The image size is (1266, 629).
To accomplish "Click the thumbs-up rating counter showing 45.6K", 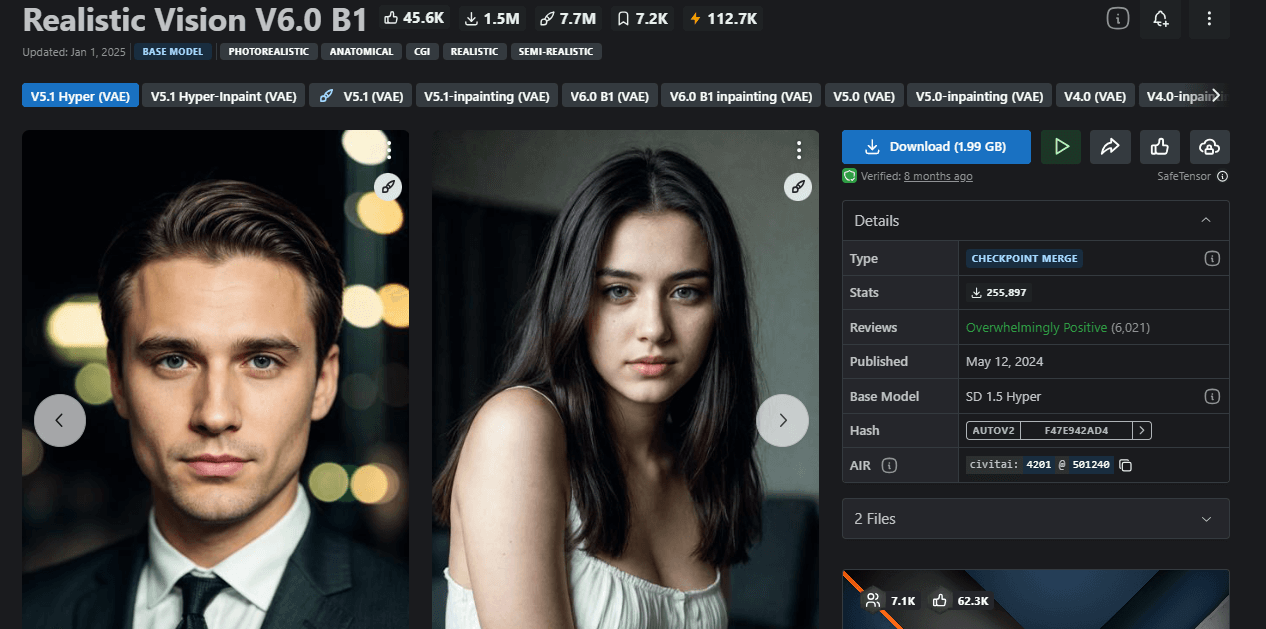I will [x=414, y=17].
